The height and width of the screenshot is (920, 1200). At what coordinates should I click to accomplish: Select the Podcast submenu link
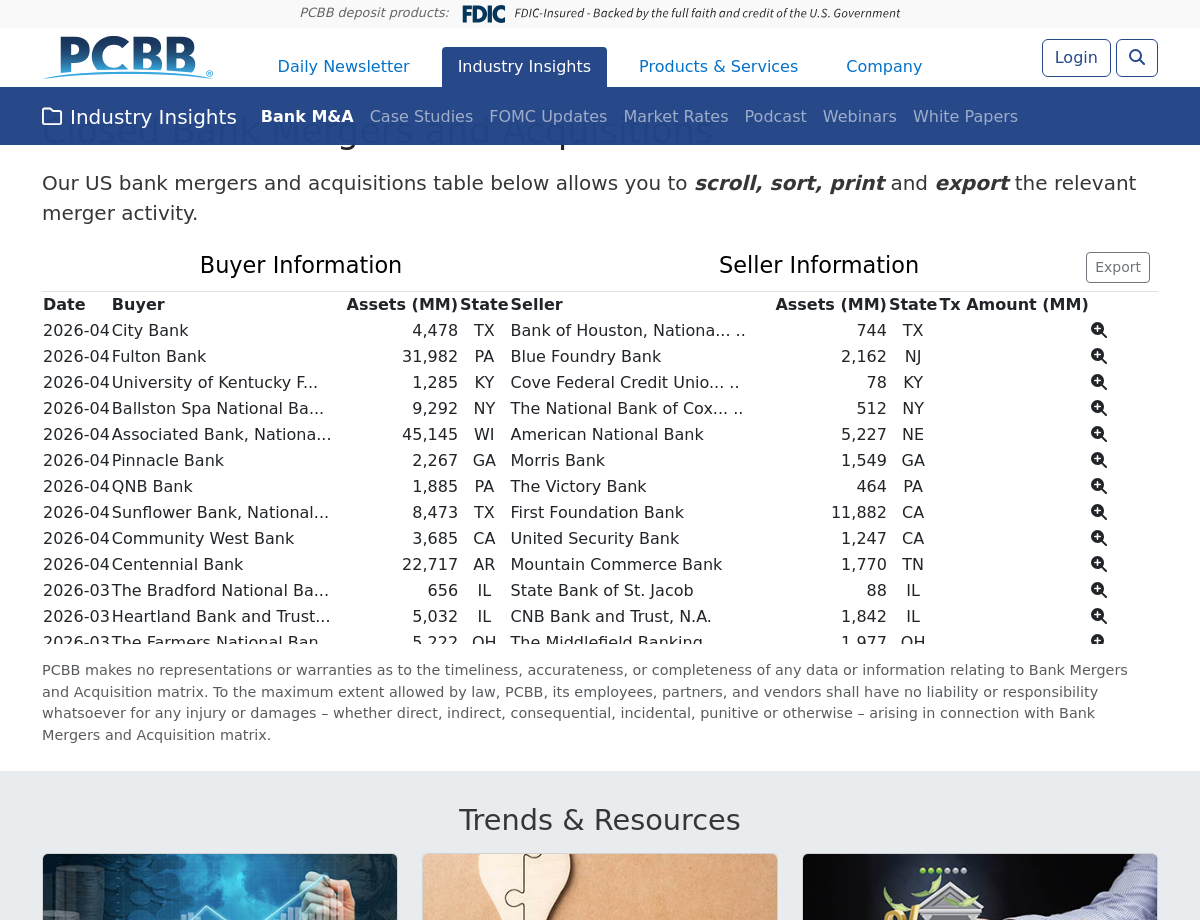pos(775,117)
